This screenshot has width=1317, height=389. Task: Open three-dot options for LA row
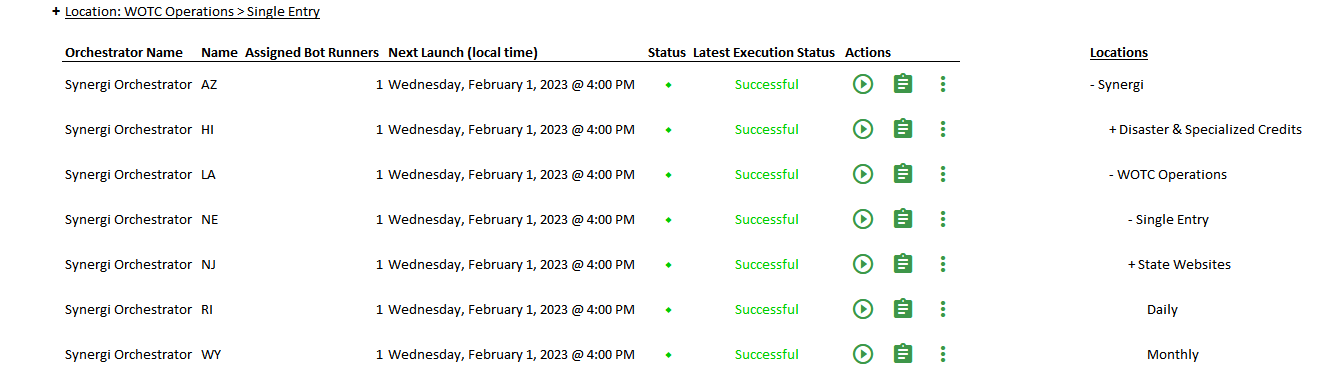tap(943, 174)
